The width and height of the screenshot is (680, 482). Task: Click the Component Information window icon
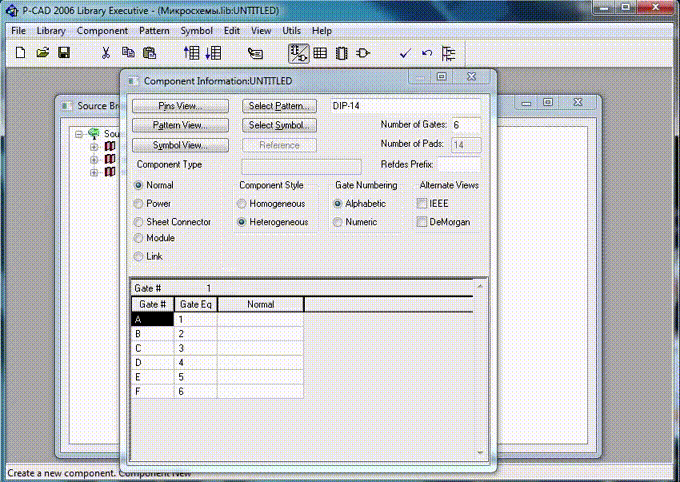[133, 81]
